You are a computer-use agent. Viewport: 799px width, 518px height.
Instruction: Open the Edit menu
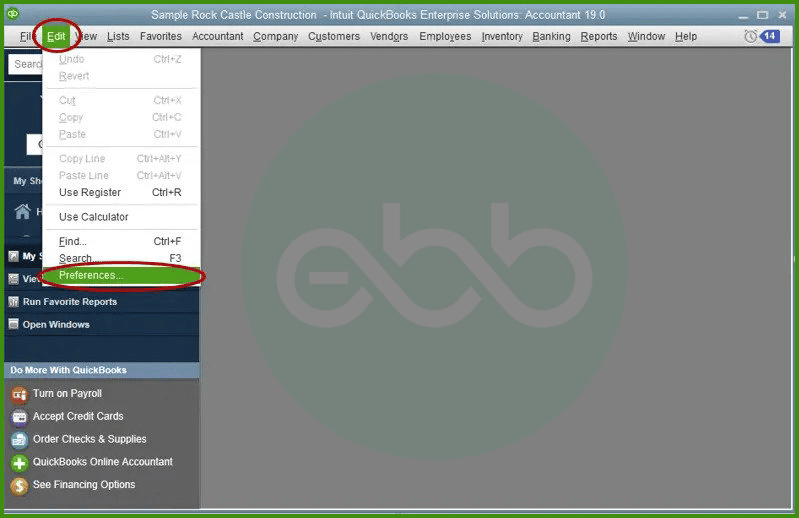point(56,36)
